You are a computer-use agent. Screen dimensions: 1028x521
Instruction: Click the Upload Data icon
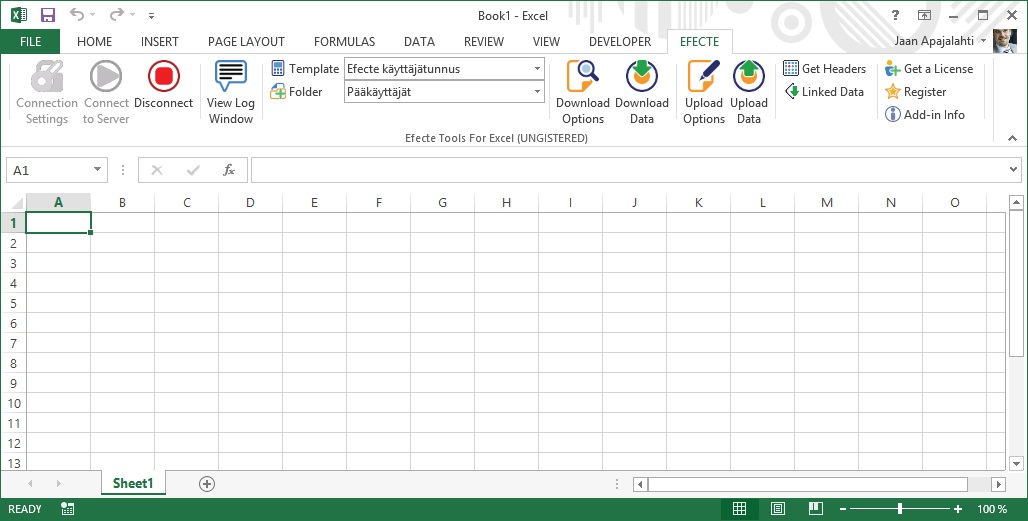click(749, 76)
